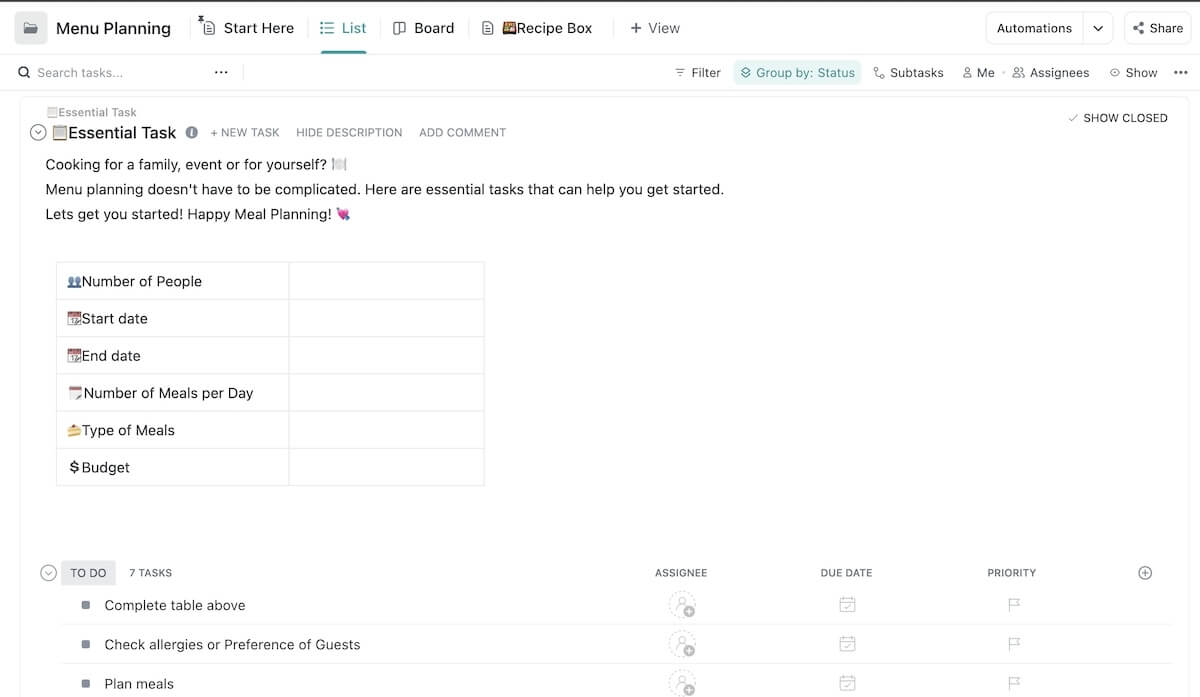Toggle Show Closed tasks
1200x697 pixels.
click(x=1117, y=118)
